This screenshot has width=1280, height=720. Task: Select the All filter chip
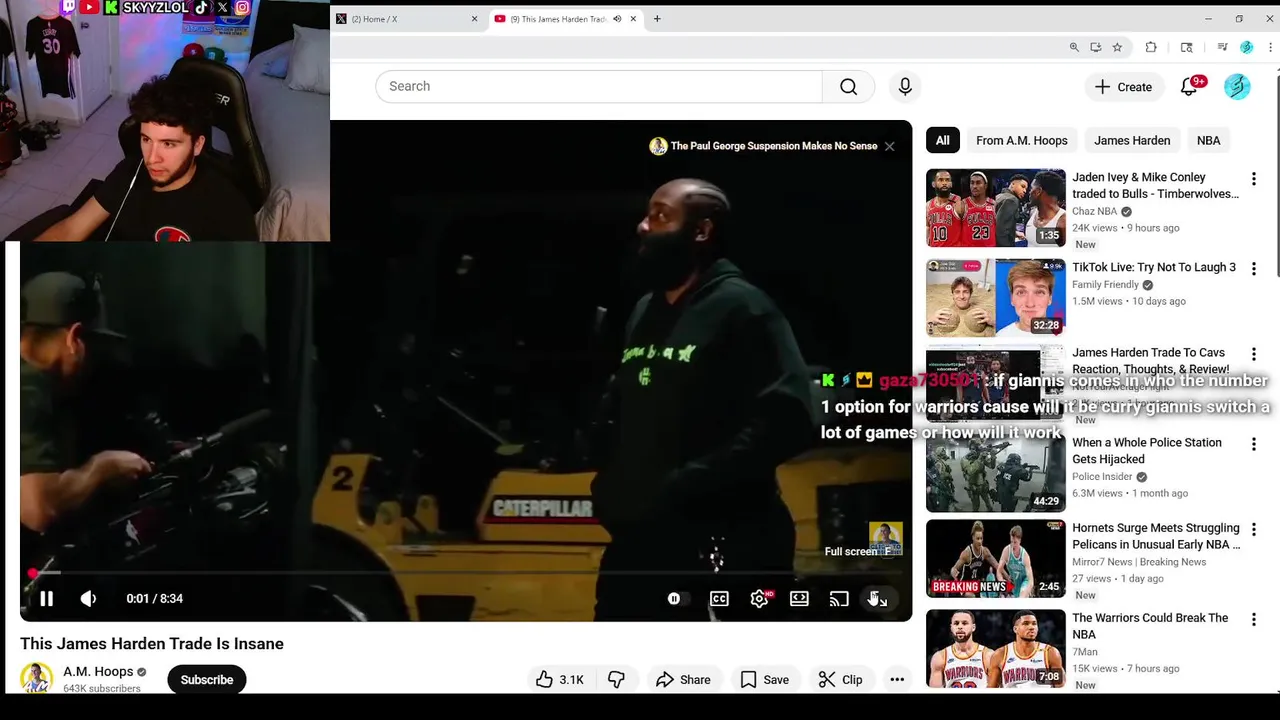[943, 140]
